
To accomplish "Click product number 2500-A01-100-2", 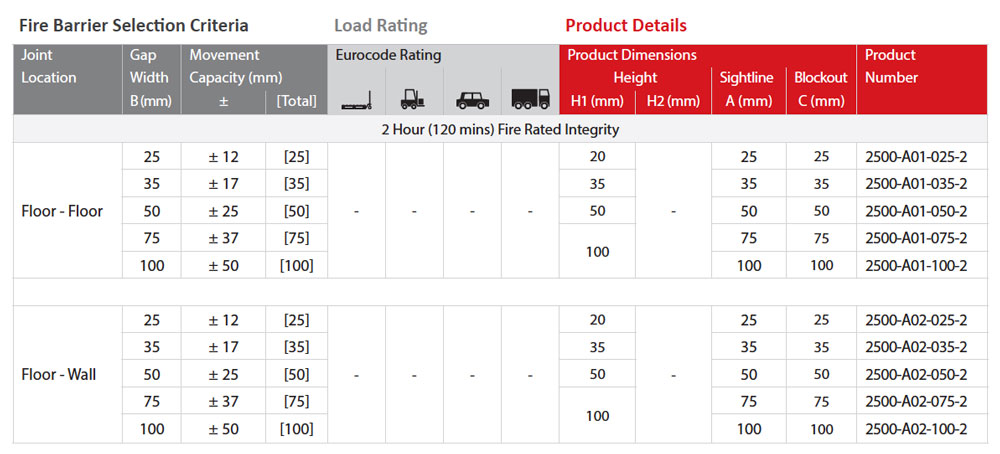I will [916, 265].
